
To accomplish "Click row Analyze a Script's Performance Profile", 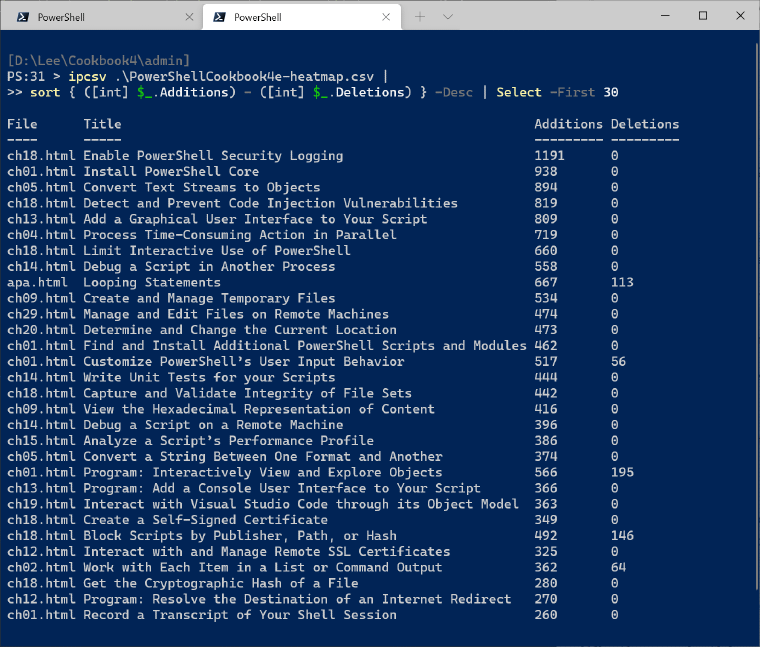I will click(x=343, y=441).
